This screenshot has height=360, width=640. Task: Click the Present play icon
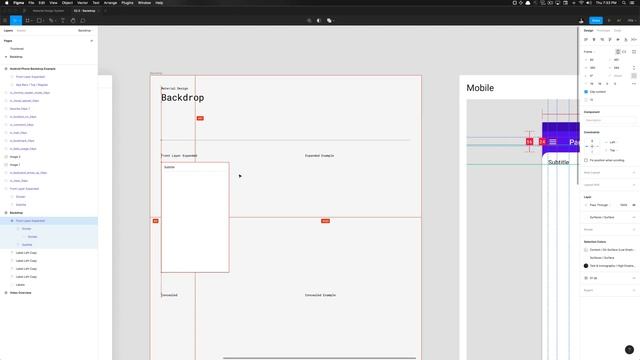609,20
